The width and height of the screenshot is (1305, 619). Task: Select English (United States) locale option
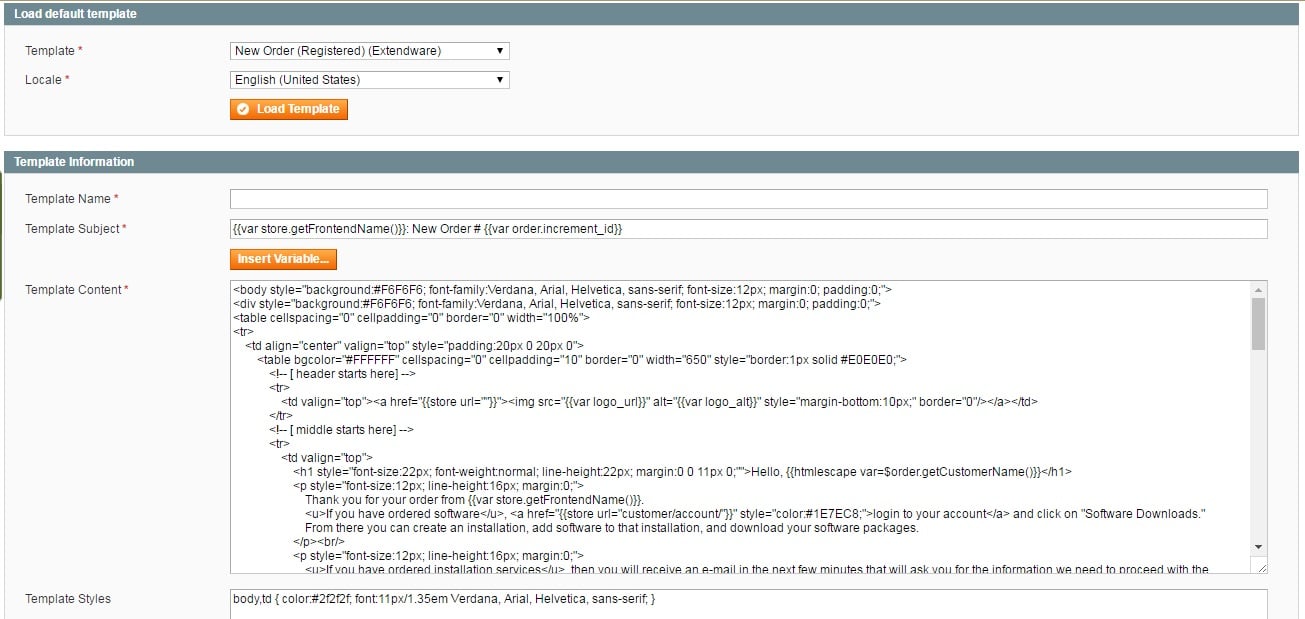click(x=370, y=79)
